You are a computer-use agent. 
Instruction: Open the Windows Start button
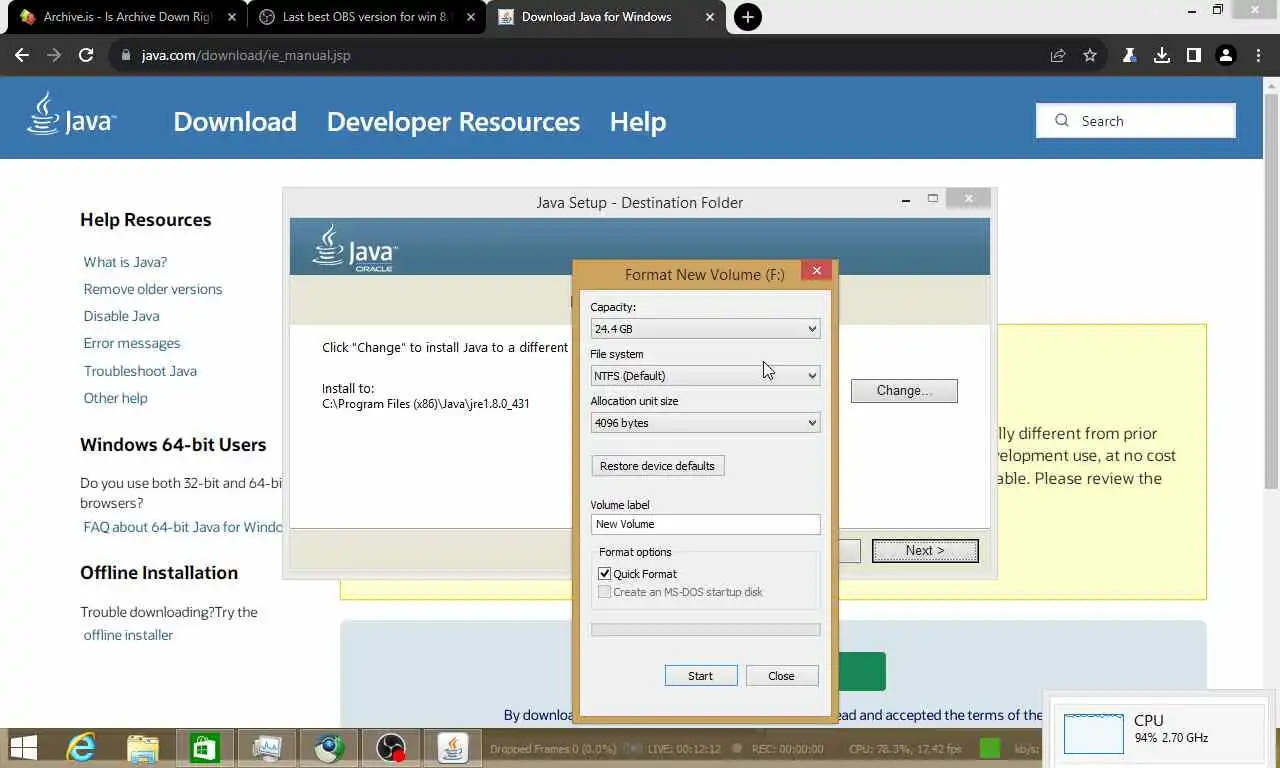tap(24, 748)
